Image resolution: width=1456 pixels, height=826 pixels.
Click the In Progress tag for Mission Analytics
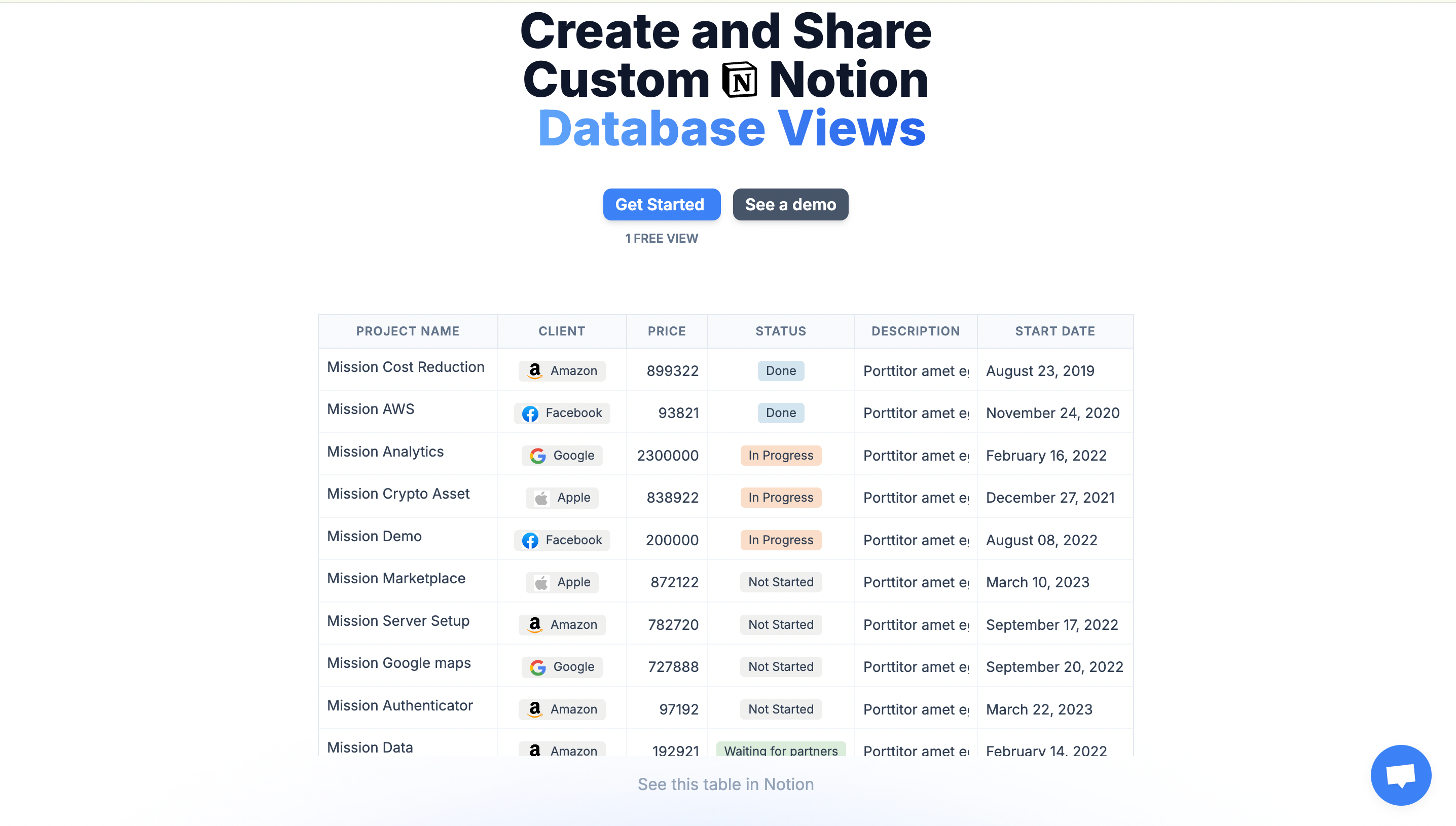pyautogui.click(x=781, y=456)
